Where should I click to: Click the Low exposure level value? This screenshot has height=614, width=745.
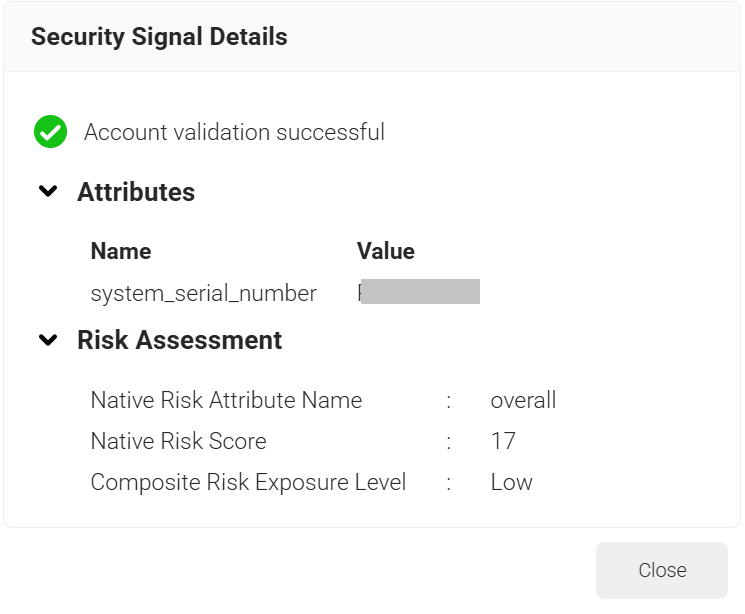pos(511,482)
